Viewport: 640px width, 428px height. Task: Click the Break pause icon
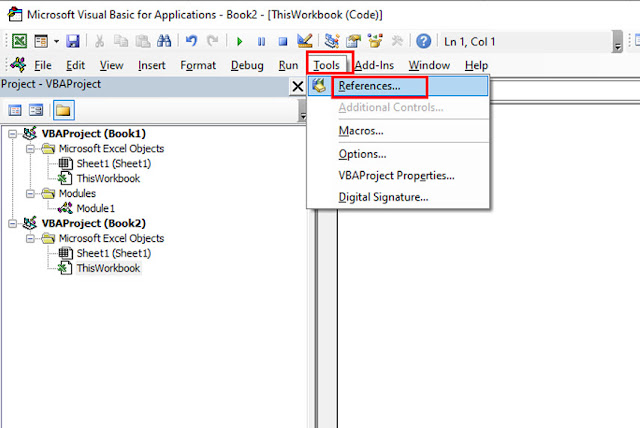click(261, 42)
